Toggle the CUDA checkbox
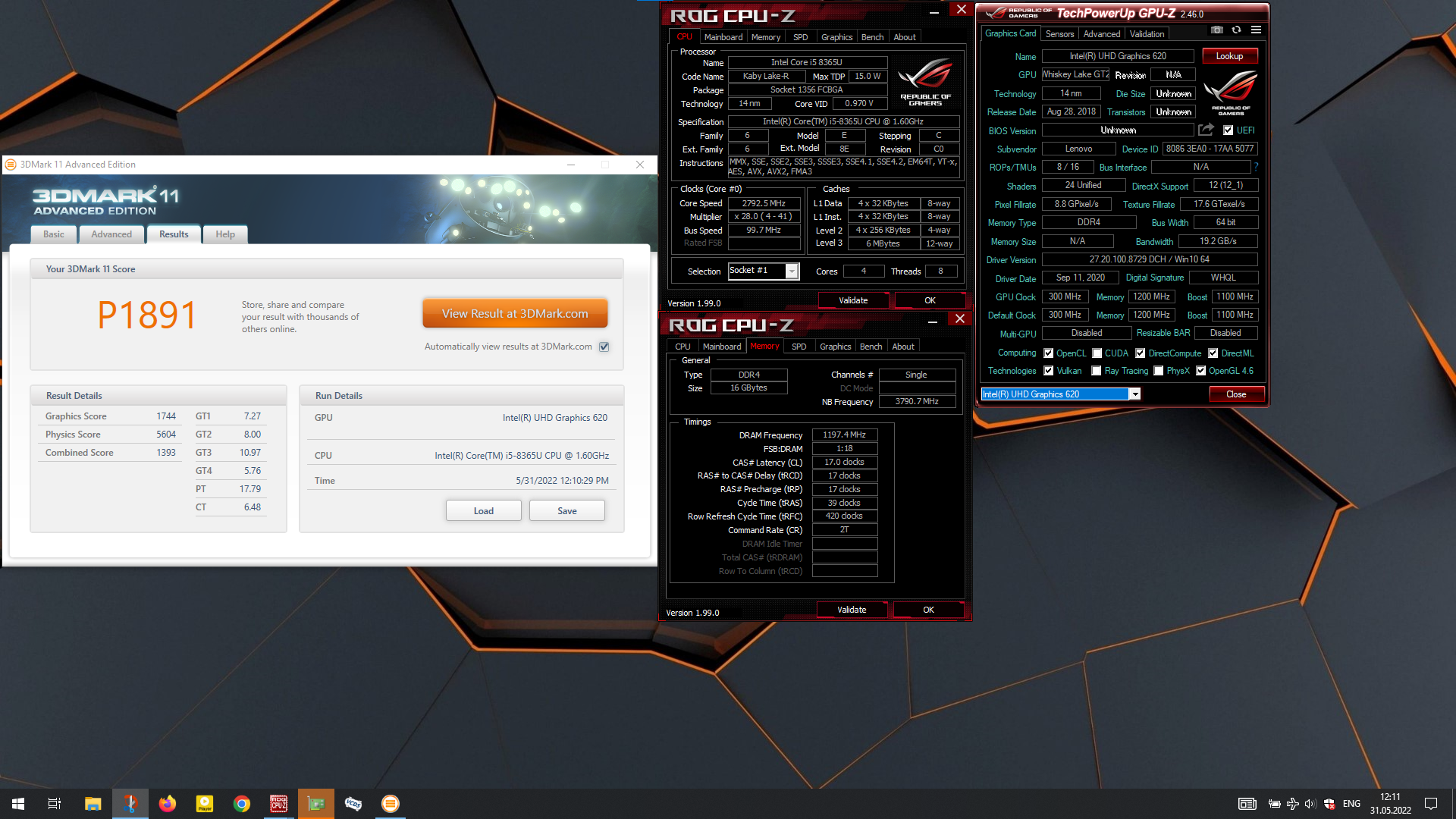The height and width of the screenshot is (819, 1456). [x=1097, y=353]
